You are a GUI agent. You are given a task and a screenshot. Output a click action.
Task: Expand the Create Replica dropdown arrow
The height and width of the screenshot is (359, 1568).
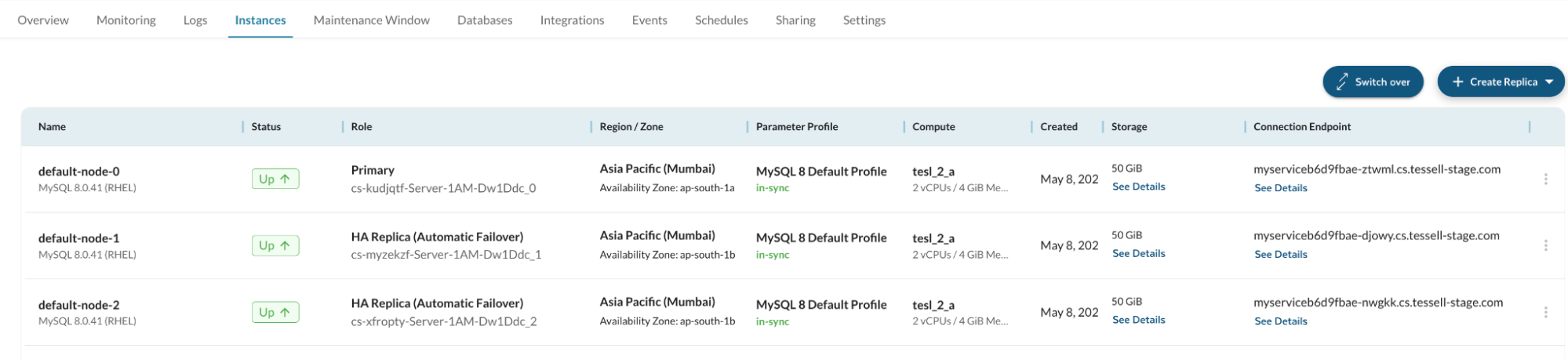coord(1549,82)
